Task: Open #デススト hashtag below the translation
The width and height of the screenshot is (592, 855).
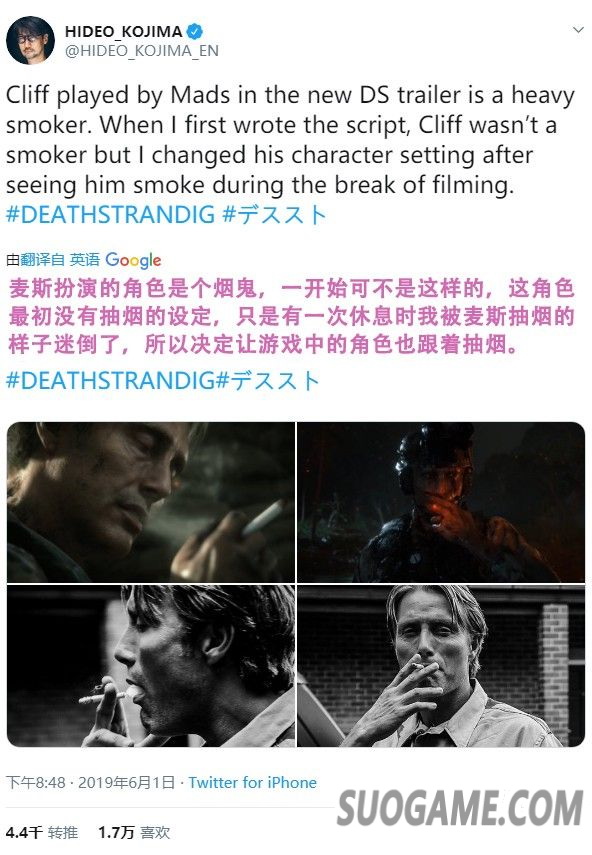Action: coord(268,381)
